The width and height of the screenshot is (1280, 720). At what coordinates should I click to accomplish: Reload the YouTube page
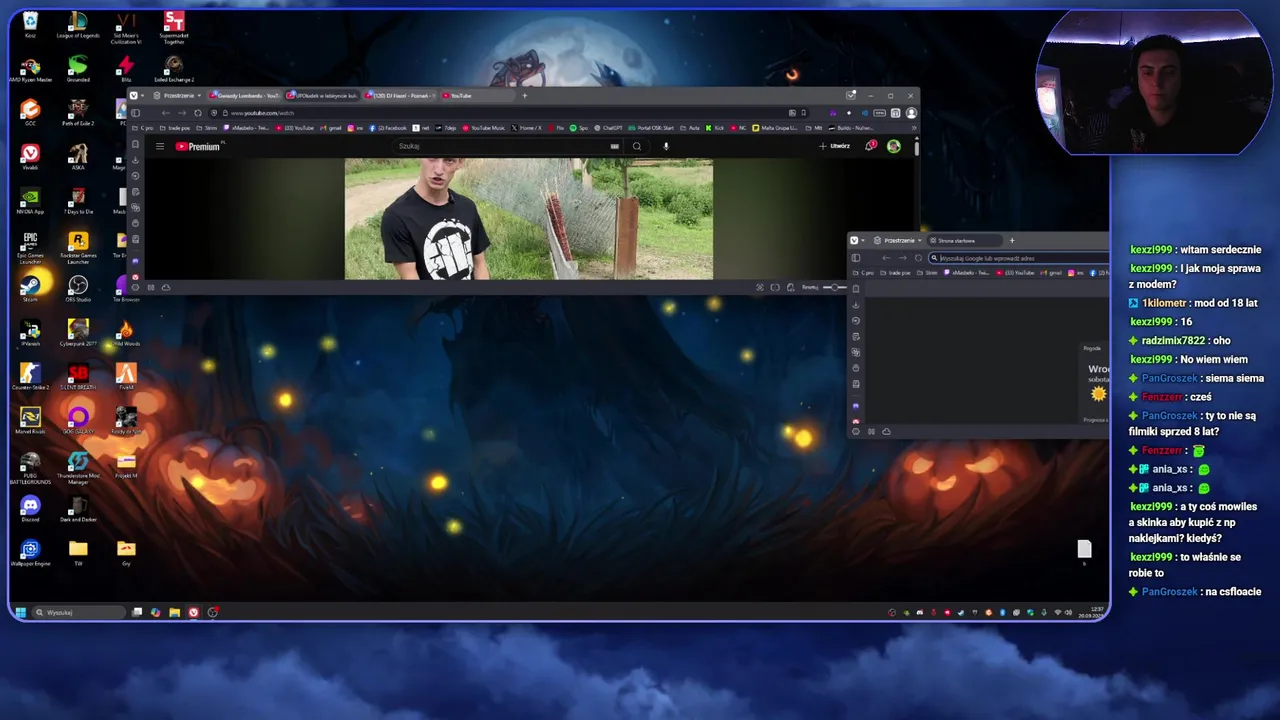197,113
